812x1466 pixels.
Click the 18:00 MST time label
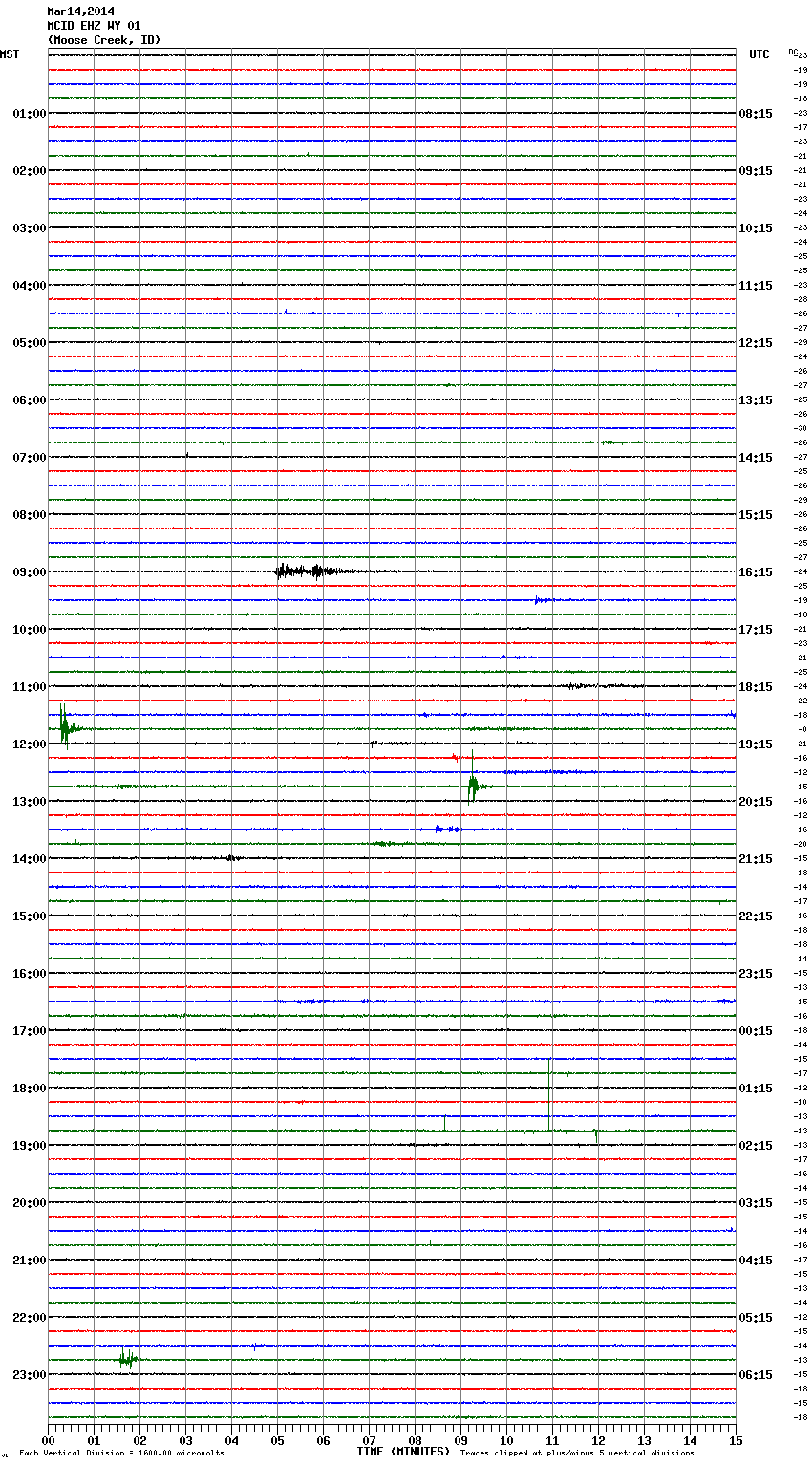(x=30, y=1089)
